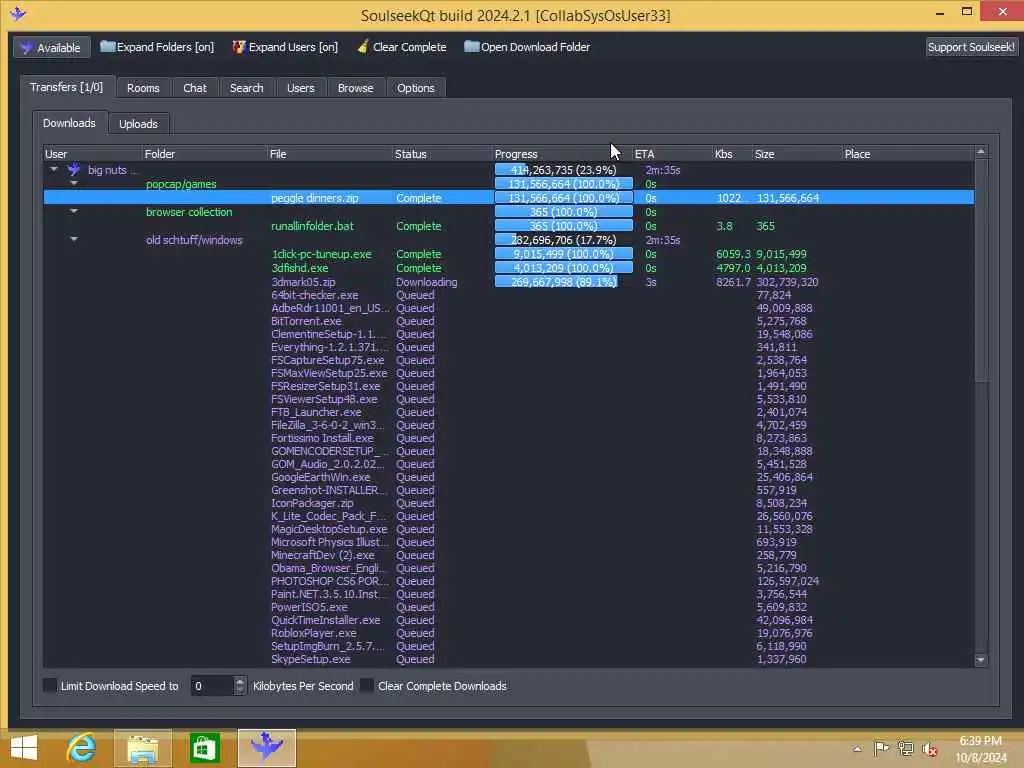This screenshot has width=1024, height=768.
Task: Sort by the Kbs column header
Action: click(x=731, y=154)
